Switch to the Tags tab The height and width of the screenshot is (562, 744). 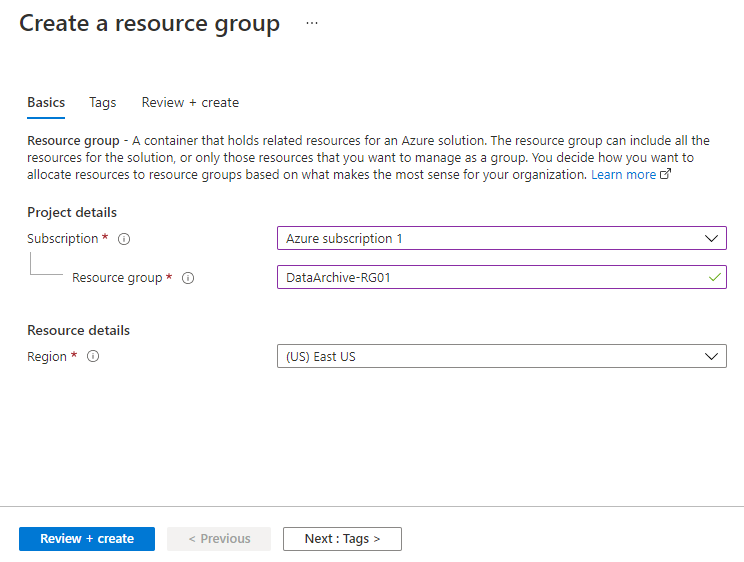[102, 103]
